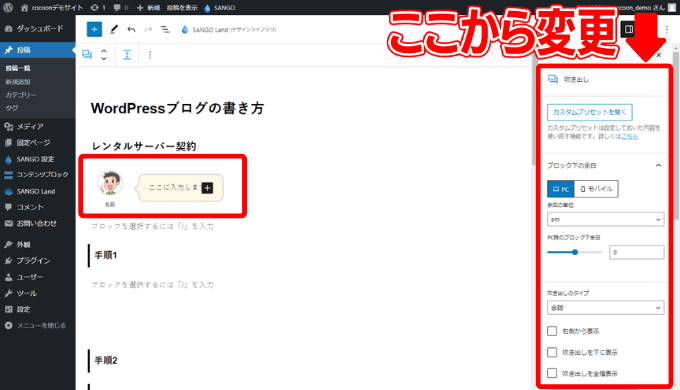This screenshot has height=390, width=680.
Task: Enable 右側から表示 checkbox
Action: (x=552, y=331)
